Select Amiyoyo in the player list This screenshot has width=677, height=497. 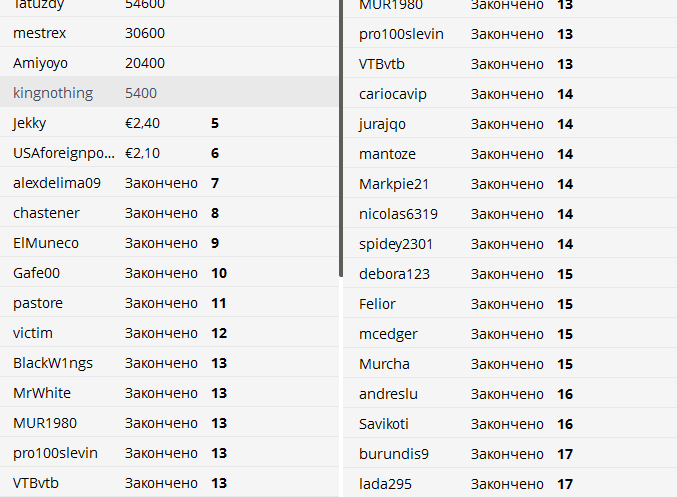(169, 63)
